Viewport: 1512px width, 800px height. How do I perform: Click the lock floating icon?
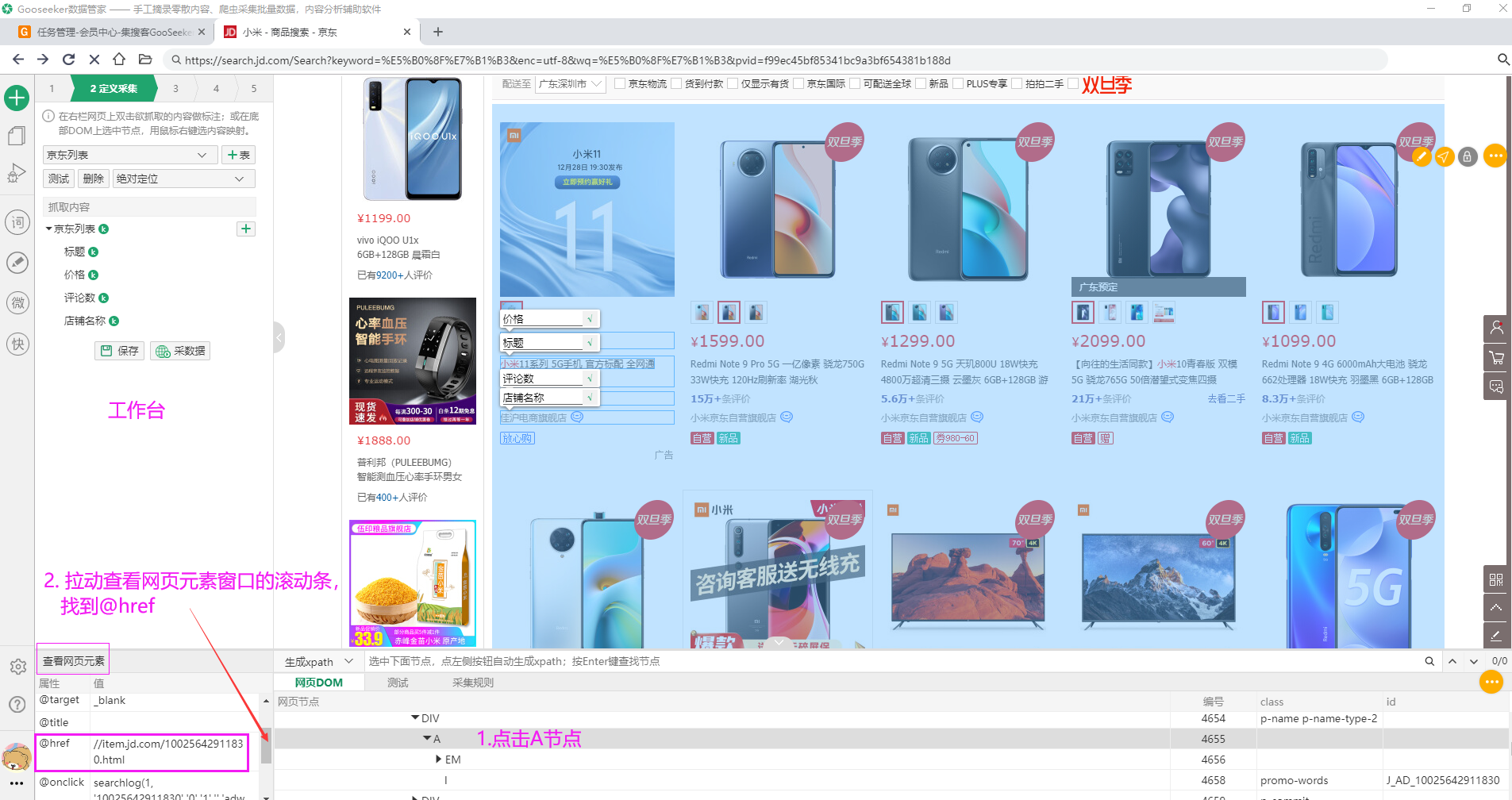pyautogui.click(x=1468, y=157)
